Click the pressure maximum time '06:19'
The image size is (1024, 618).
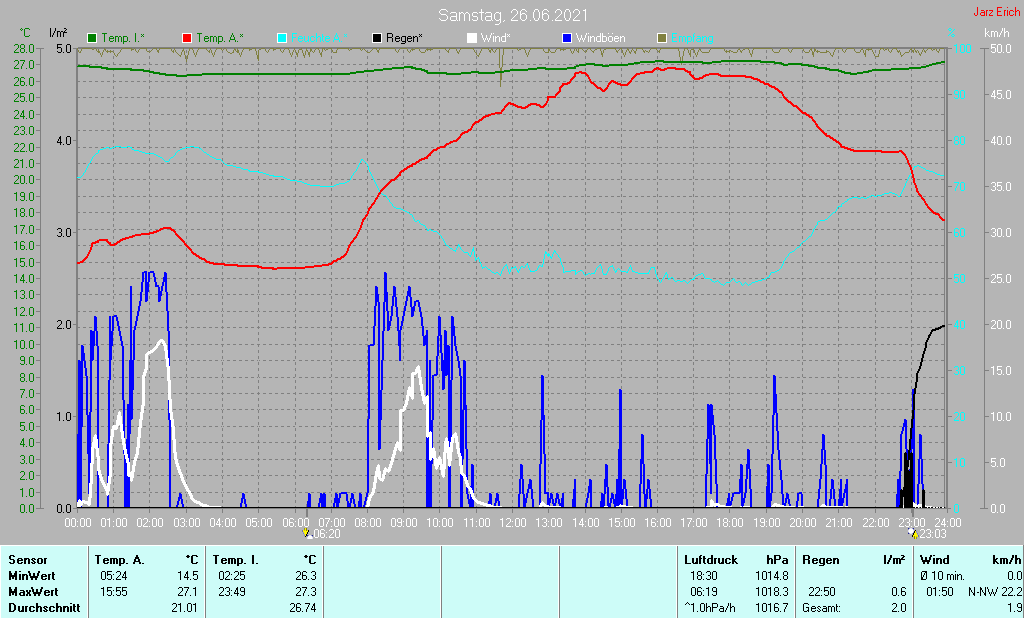pos(703,591)
